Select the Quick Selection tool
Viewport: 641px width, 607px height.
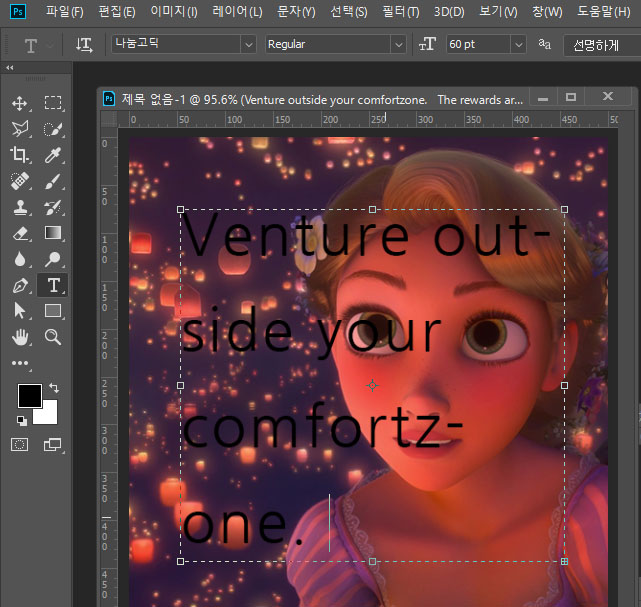click(x=53, y=129)
